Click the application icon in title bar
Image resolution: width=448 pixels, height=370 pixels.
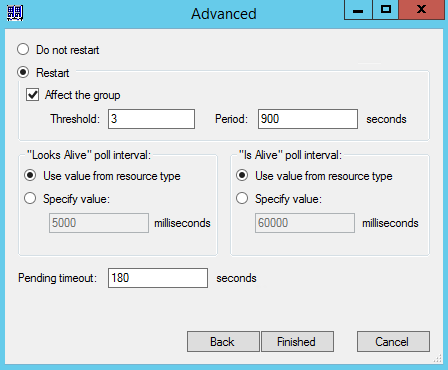15,13
